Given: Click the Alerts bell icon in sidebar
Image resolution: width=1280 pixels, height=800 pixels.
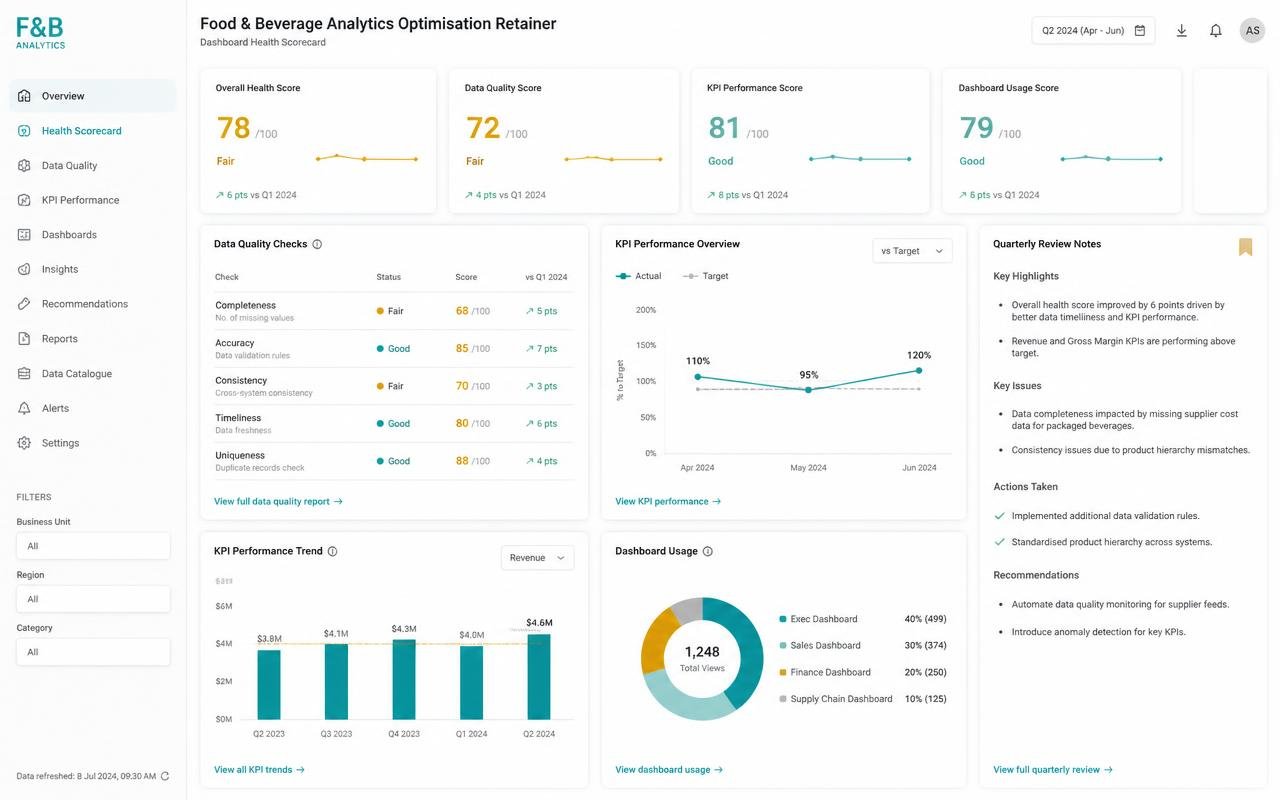Looking at the screenshot, I should (24, 408).
